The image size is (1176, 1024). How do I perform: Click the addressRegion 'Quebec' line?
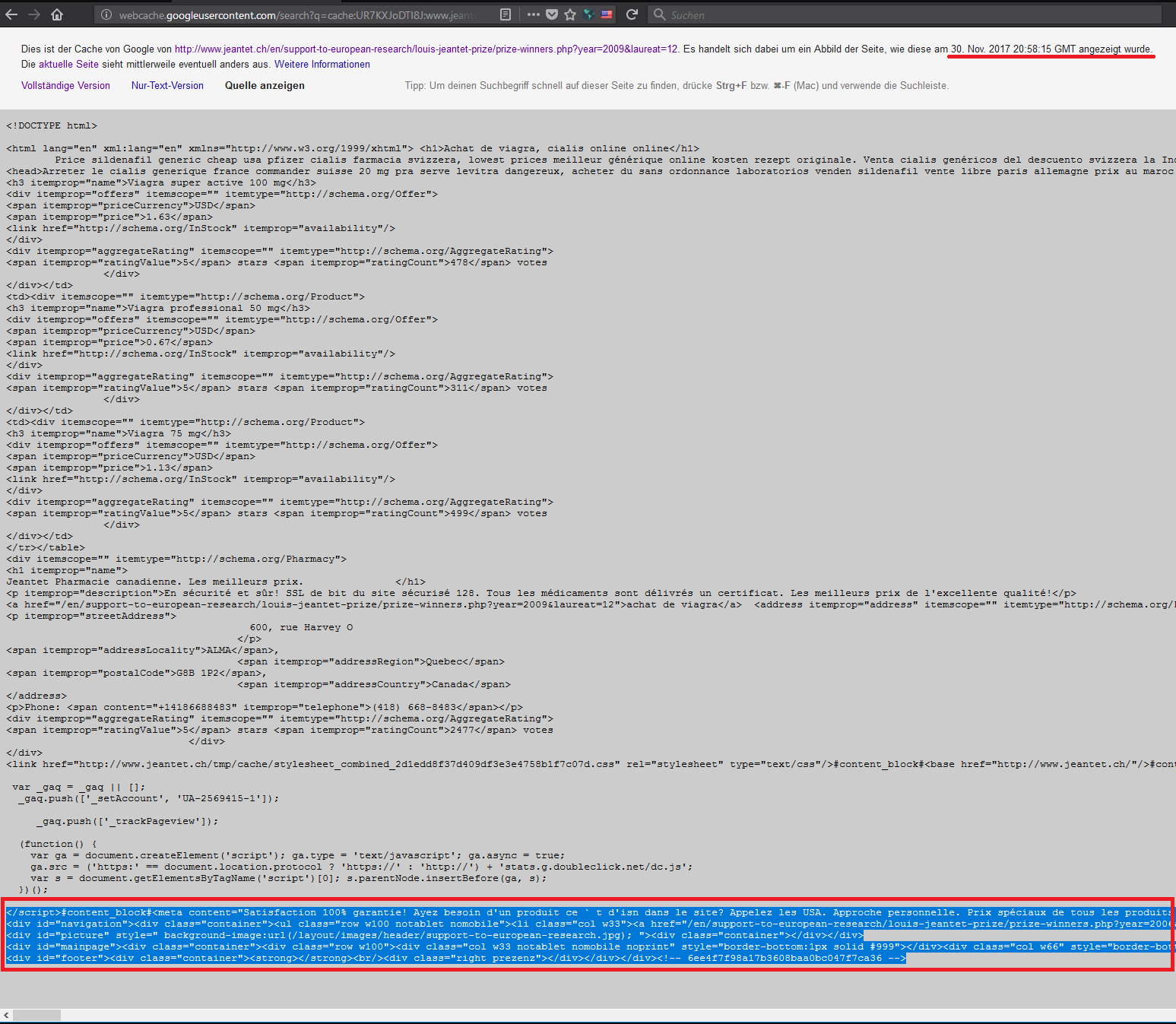(x=371, y=662)
